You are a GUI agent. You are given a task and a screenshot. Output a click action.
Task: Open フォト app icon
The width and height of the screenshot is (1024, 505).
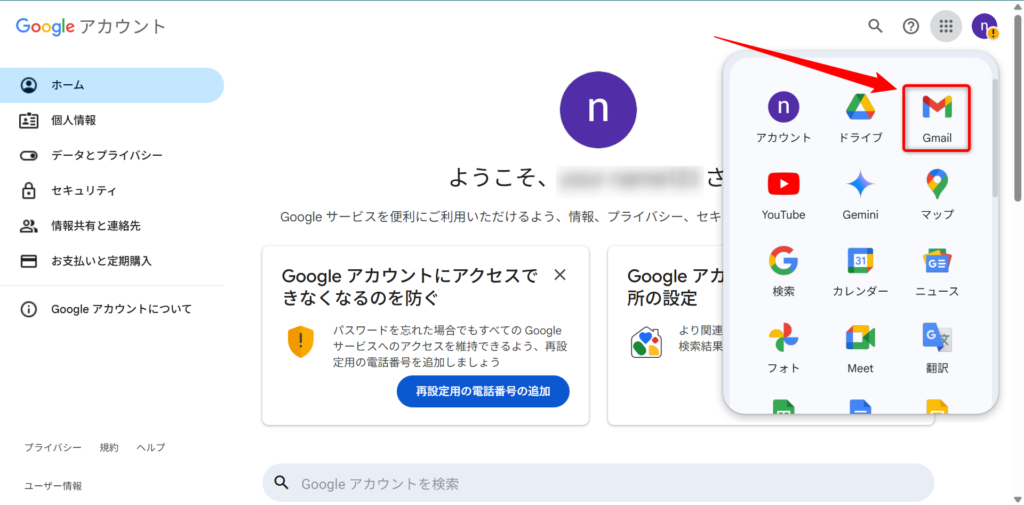(783, 349)
